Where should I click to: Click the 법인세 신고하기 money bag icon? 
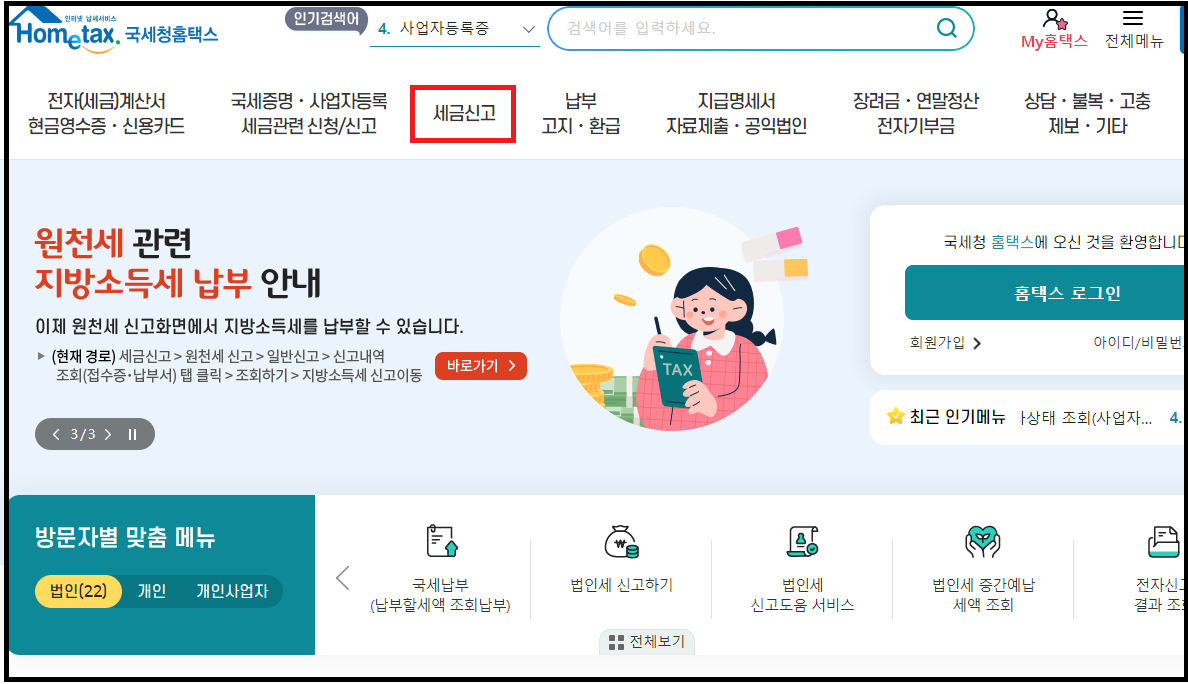click(623, 543)
